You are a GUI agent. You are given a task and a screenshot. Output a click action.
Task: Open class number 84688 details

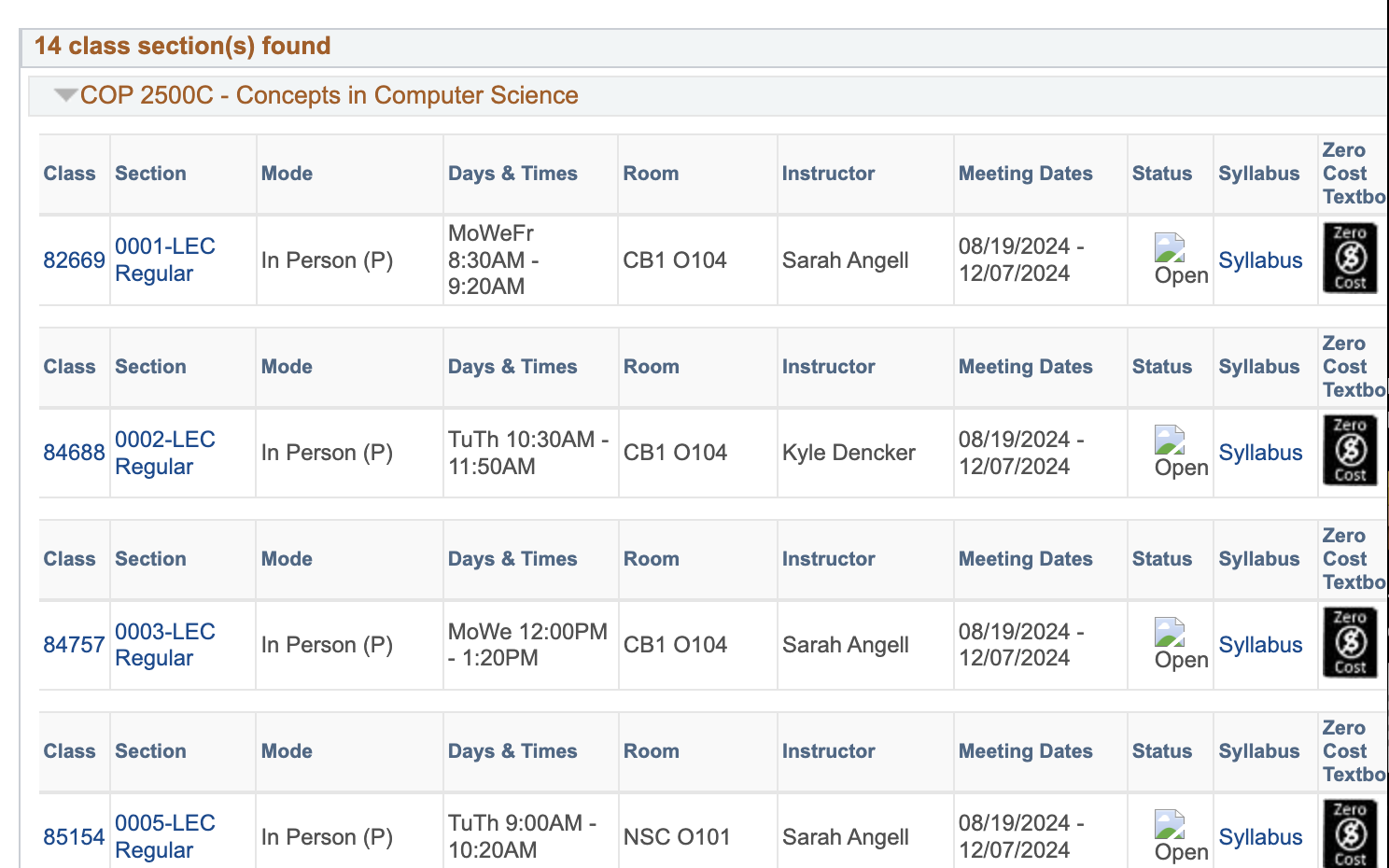click(x=74, y=453)
